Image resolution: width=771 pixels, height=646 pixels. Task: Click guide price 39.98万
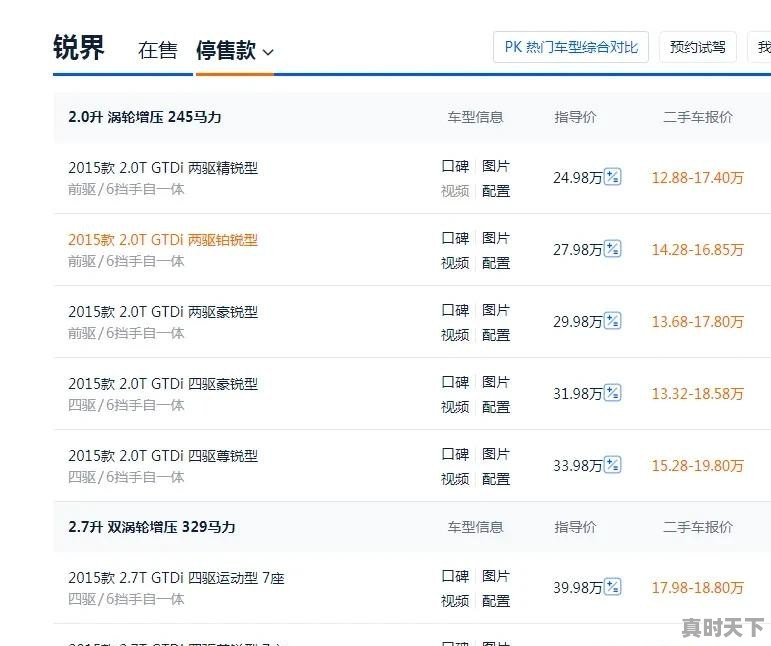578,588
